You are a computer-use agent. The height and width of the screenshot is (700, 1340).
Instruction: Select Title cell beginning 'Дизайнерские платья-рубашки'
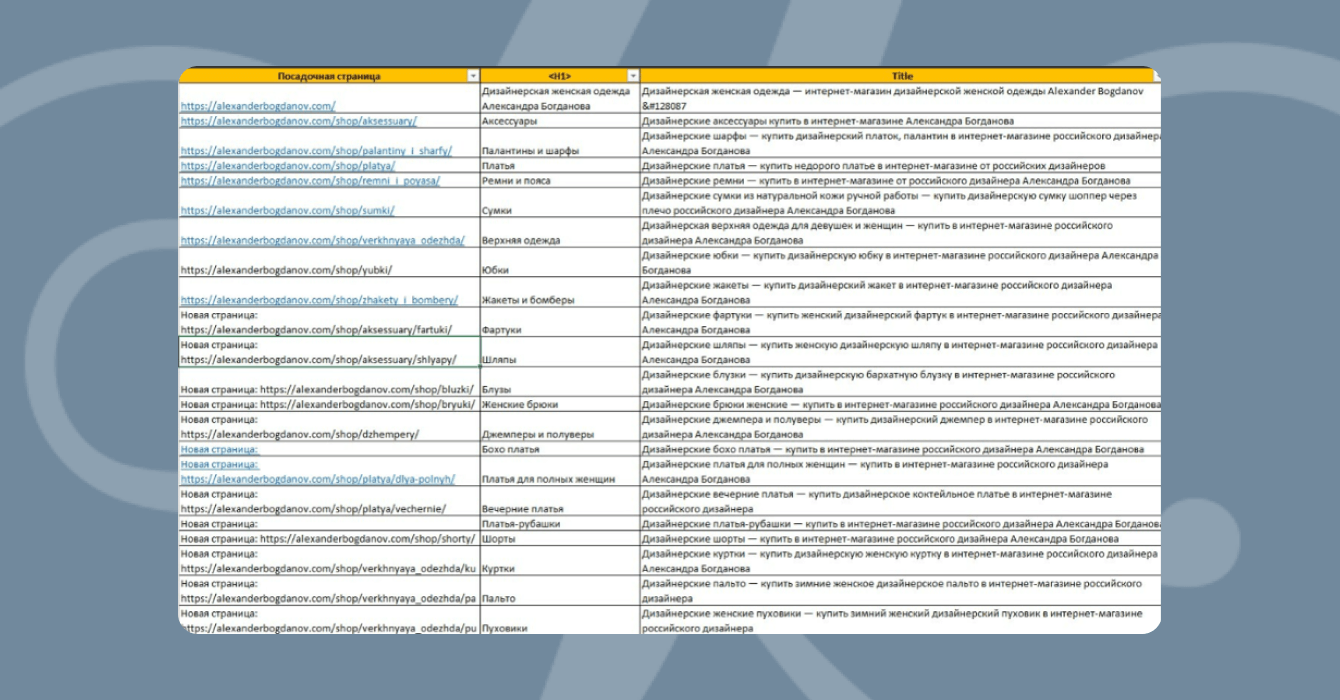(x=901, y=524)
